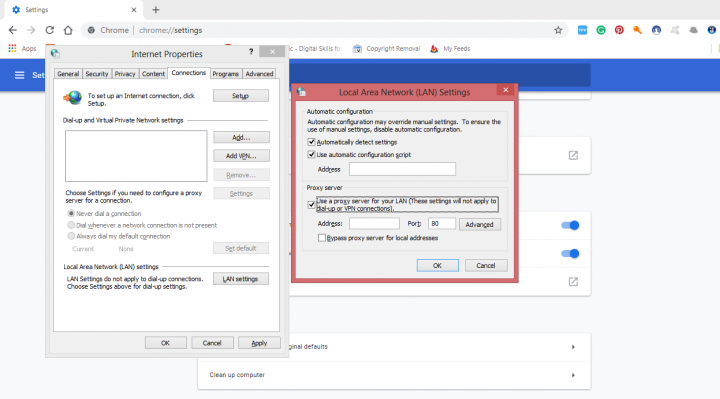Click the browser Forward arrow
The width and height of the screenshot is (720, 399).
click(x=31, y=30)
